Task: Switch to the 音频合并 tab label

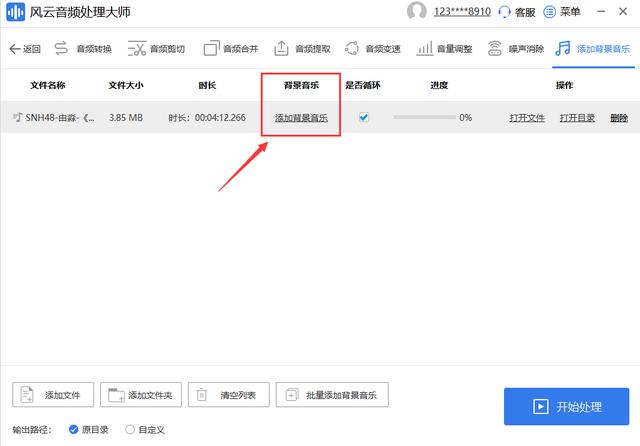Action: pos(241,49)
